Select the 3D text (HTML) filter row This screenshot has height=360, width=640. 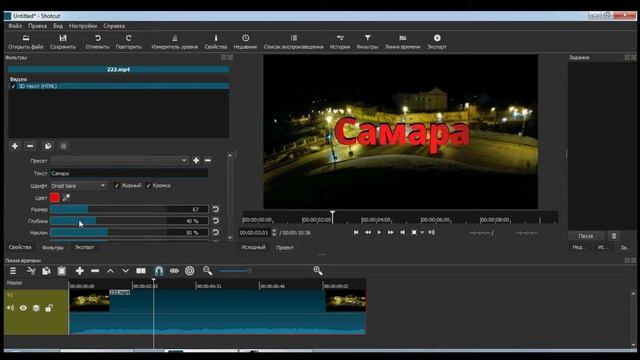coord(118,86)
